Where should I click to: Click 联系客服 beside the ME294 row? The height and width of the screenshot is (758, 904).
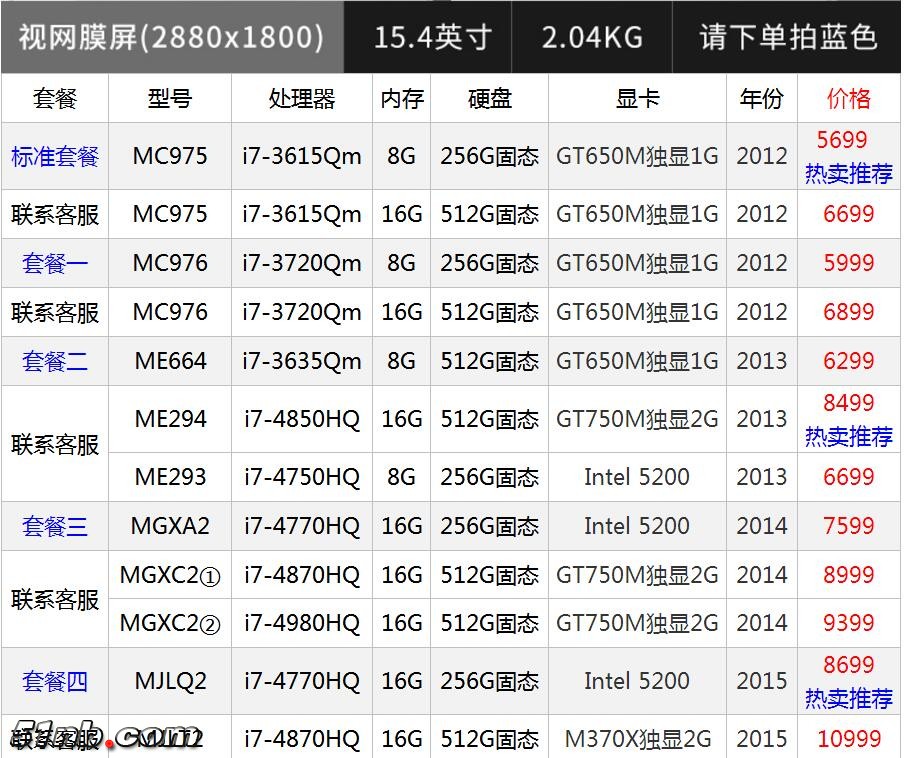coord(54,447)
